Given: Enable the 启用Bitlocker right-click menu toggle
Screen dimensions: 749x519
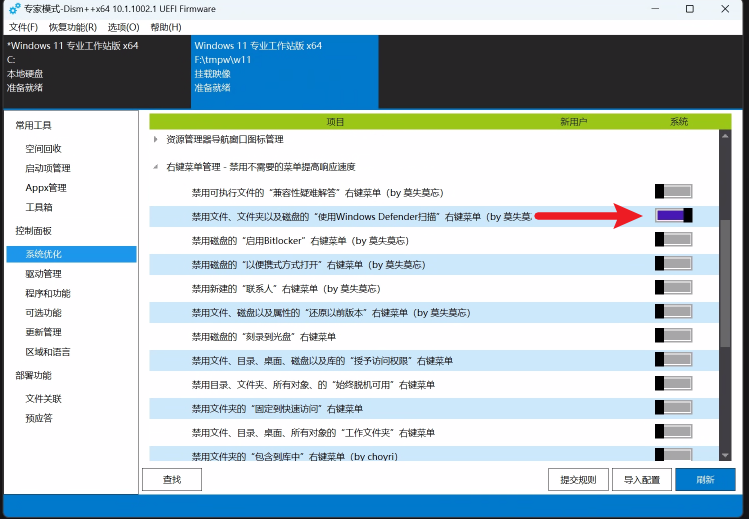Looking at the screenshot, I should pyautogui.click(x=673, y=240).
